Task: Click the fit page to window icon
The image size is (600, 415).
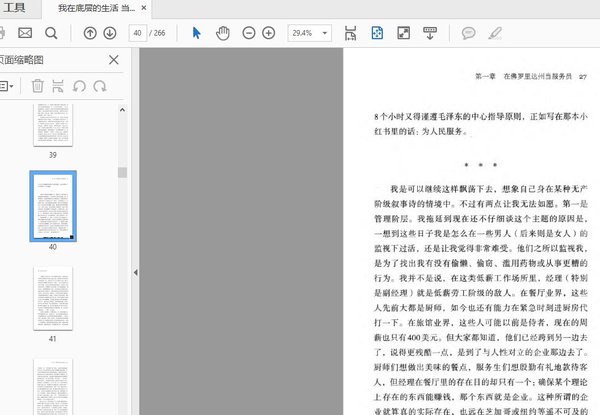Action: tap(376, 33)
